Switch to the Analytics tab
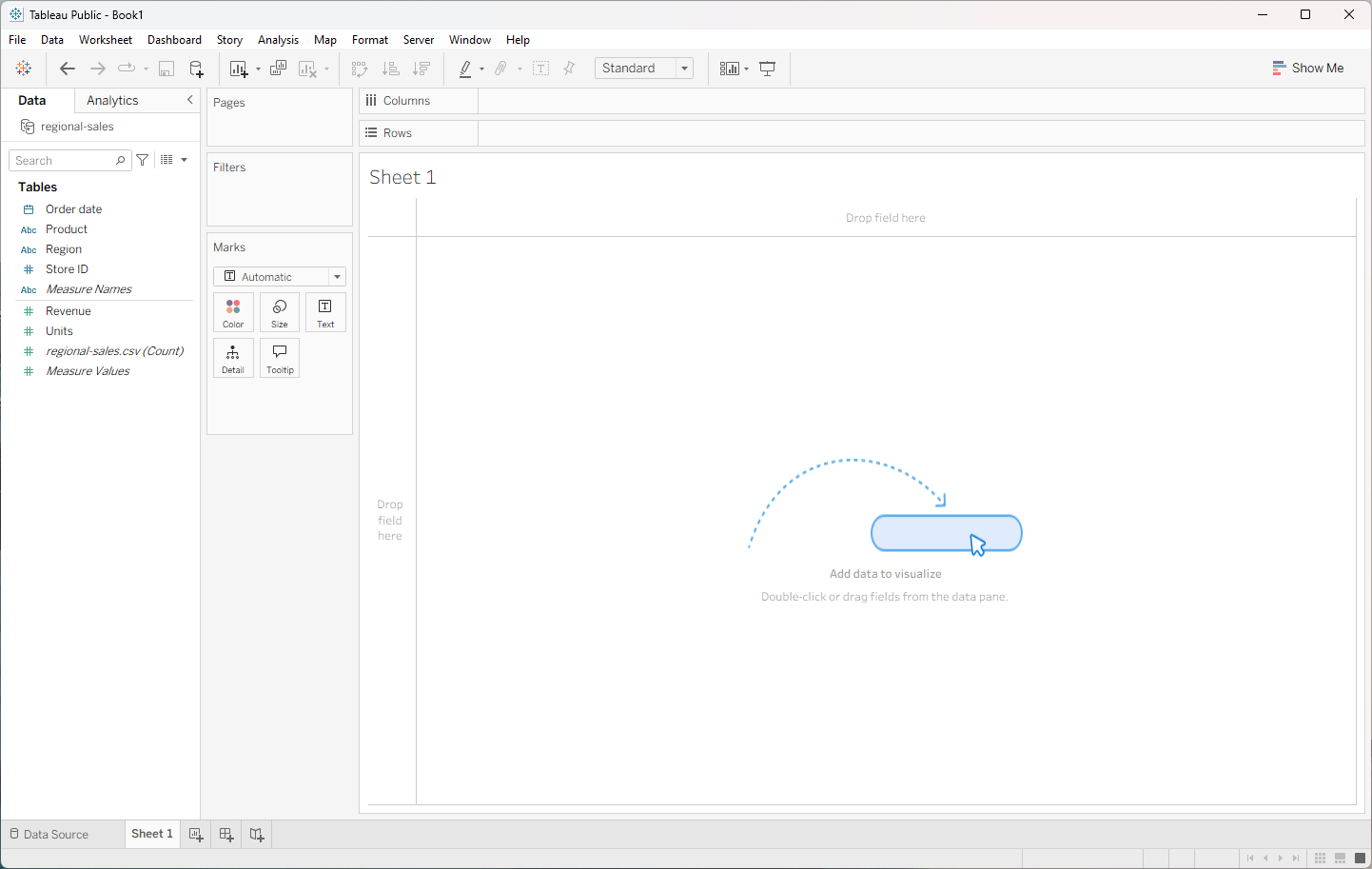 (112, 101)
